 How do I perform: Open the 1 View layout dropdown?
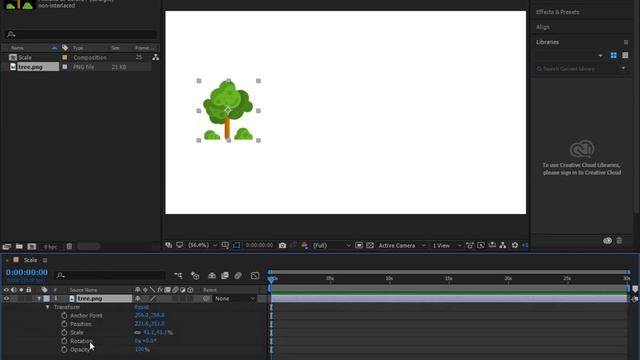(x=447, y=245)
